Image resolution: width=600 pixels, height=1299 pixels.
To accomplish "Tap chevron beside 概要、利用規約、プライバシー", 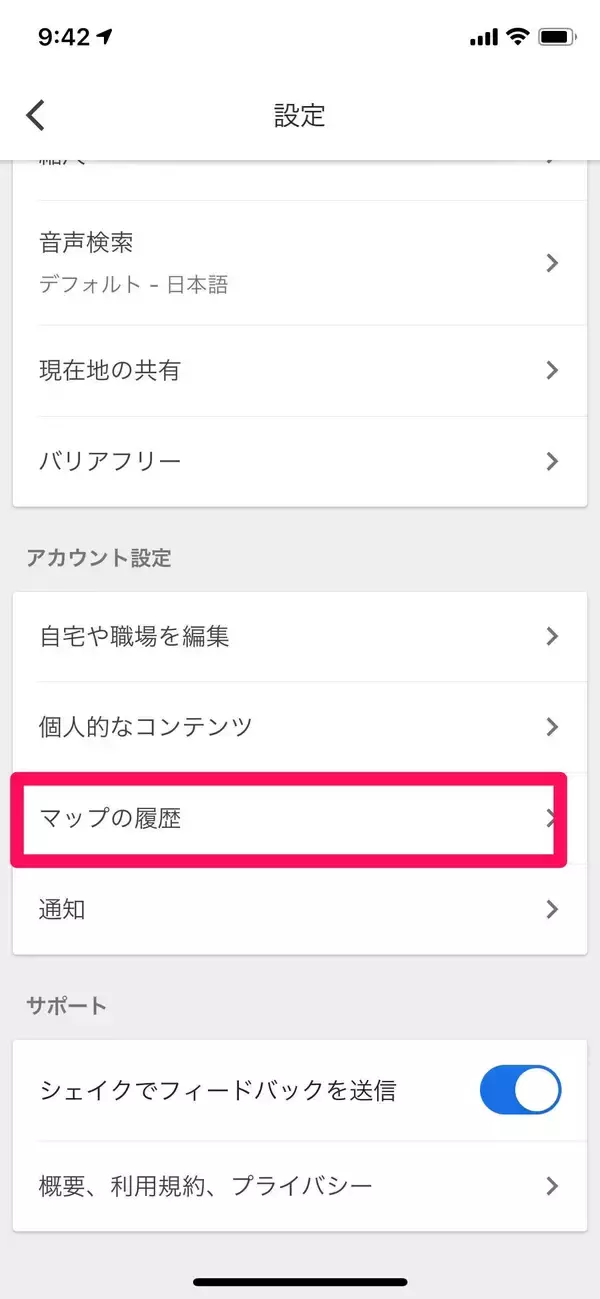I will (x=552, y=1186).
